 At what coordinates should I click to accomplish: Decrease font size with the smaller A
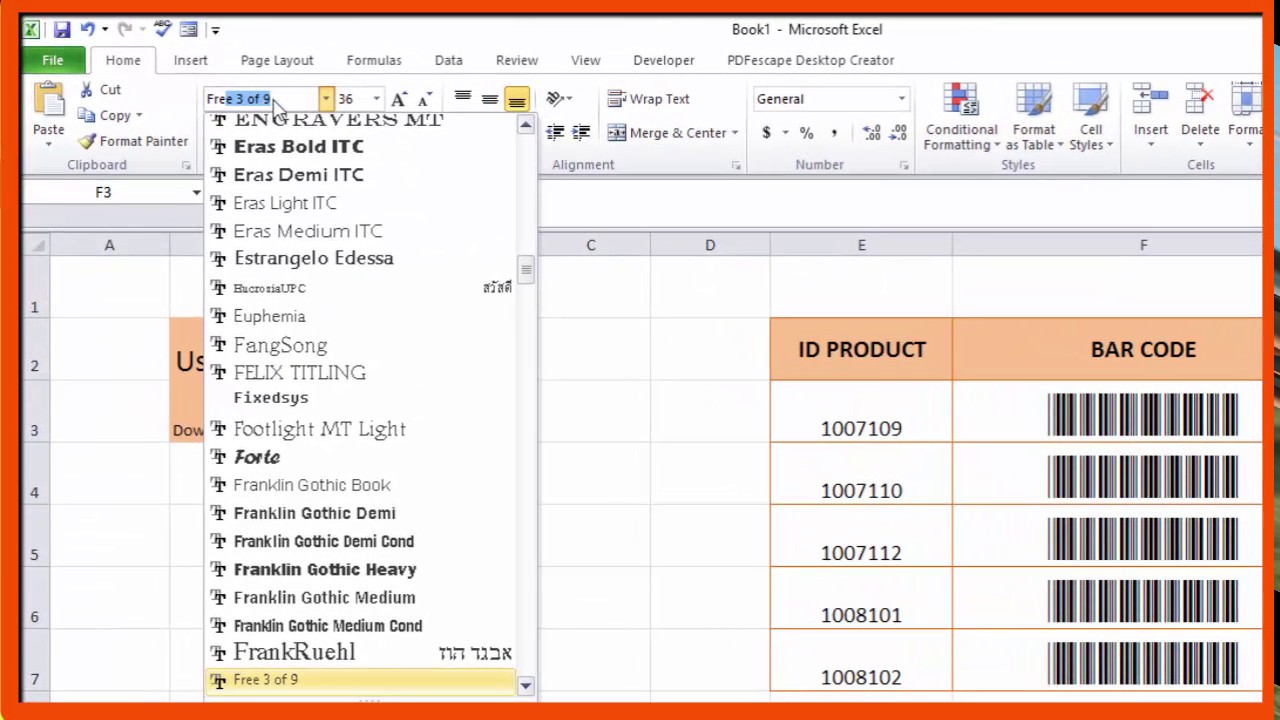[424, 99]
